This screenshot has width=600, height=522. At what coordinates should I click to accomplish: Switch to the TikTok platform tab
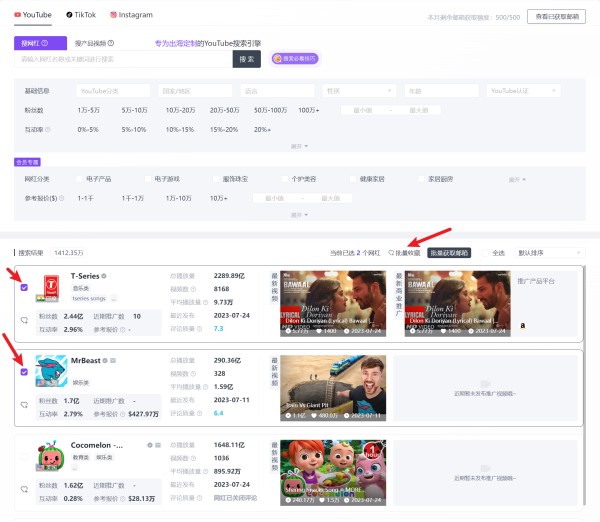(x=81, y=15)
